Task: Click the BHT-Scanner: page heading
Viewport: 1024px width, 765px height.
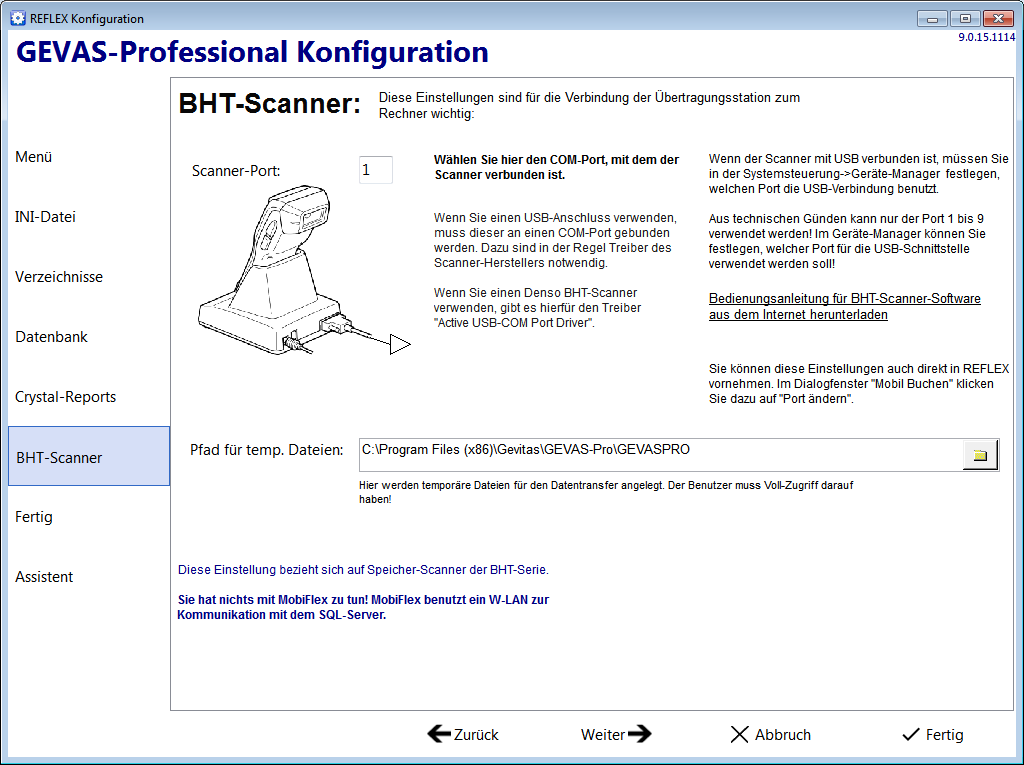Action: pos(270,104)
